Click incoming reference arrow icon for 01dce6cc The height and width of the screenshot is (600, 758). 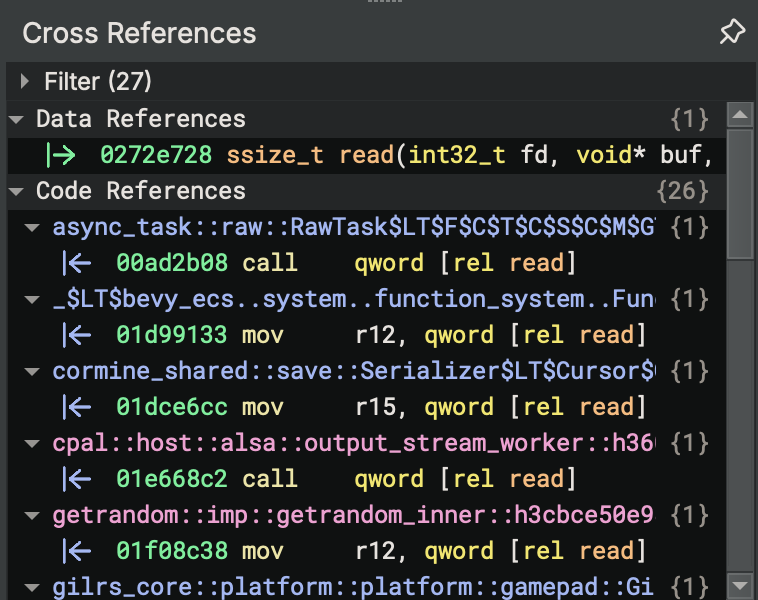pos(77,407)
